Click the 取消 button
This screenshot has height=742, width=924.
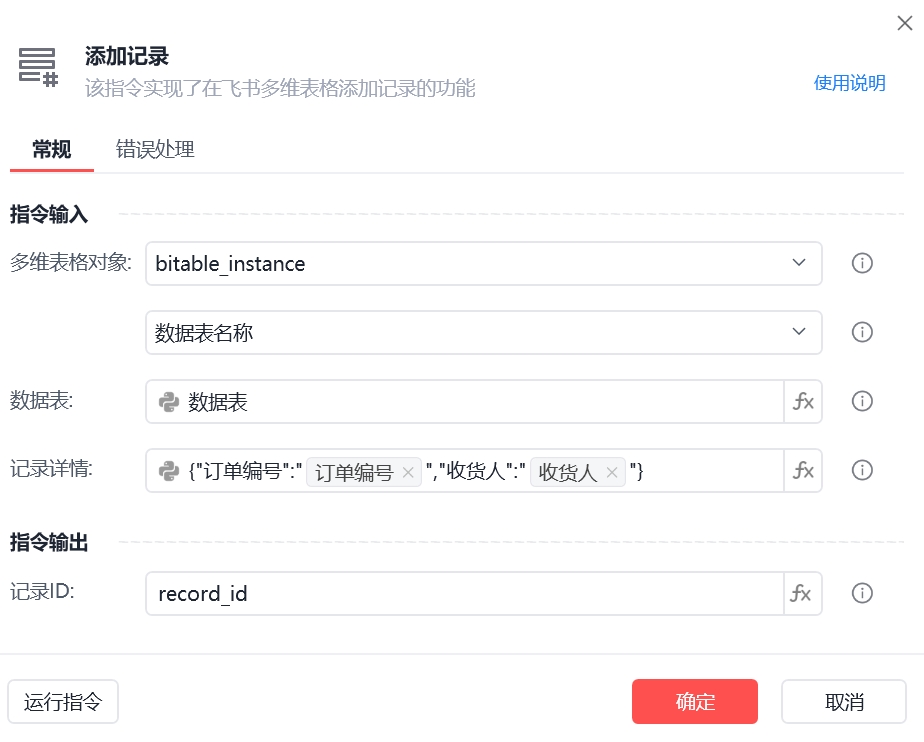[x=843, y=701]
